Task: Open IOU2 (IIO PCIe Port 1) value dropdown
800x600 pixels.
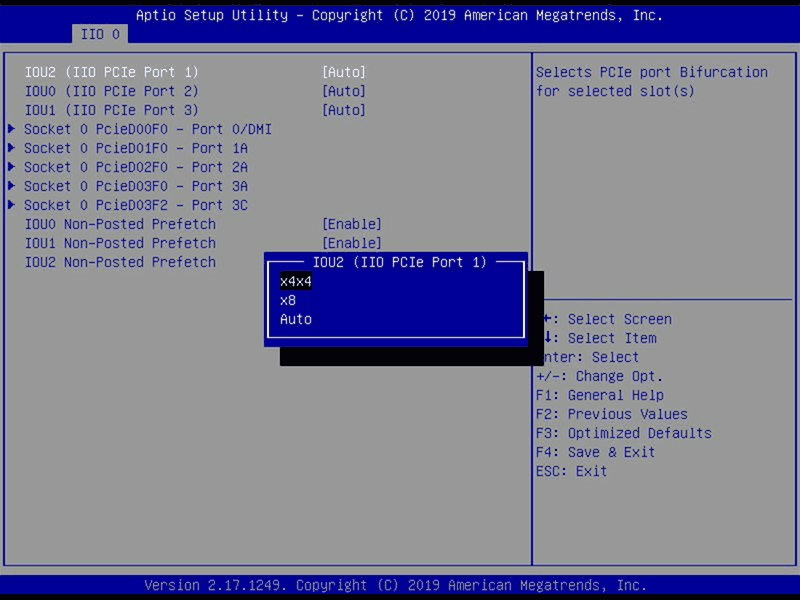Action: tap(343, 72)
